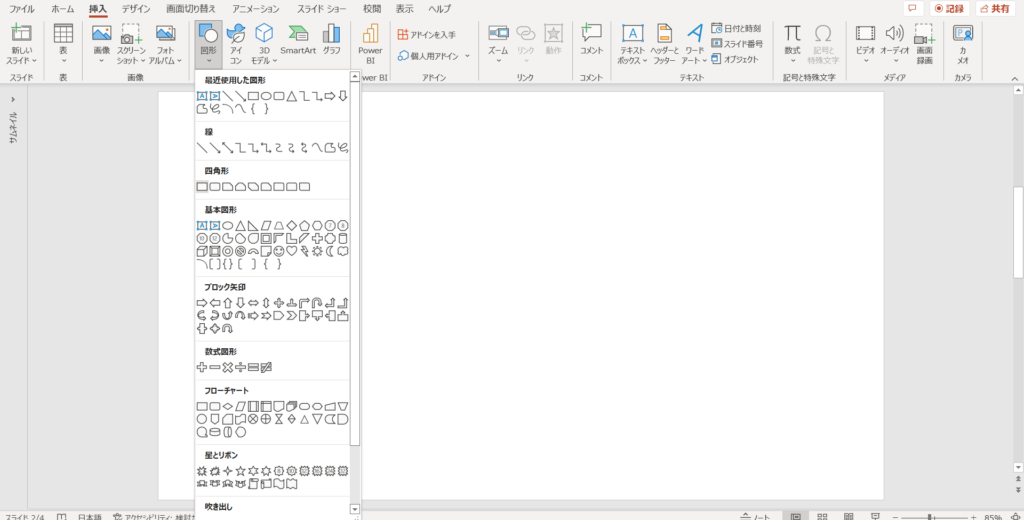Select the U-turn arrow in block arrows
The image size is (1024, 520).
click(x=317, y=303)
